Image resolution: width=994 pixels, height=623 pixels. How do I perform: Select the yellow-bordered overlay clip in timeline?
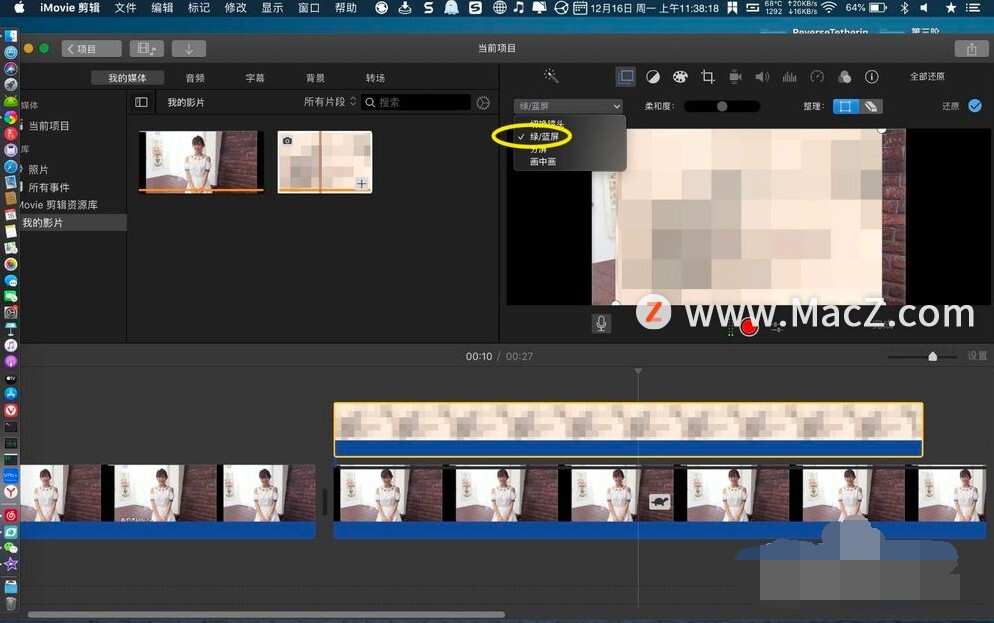[x=628, y=429]
